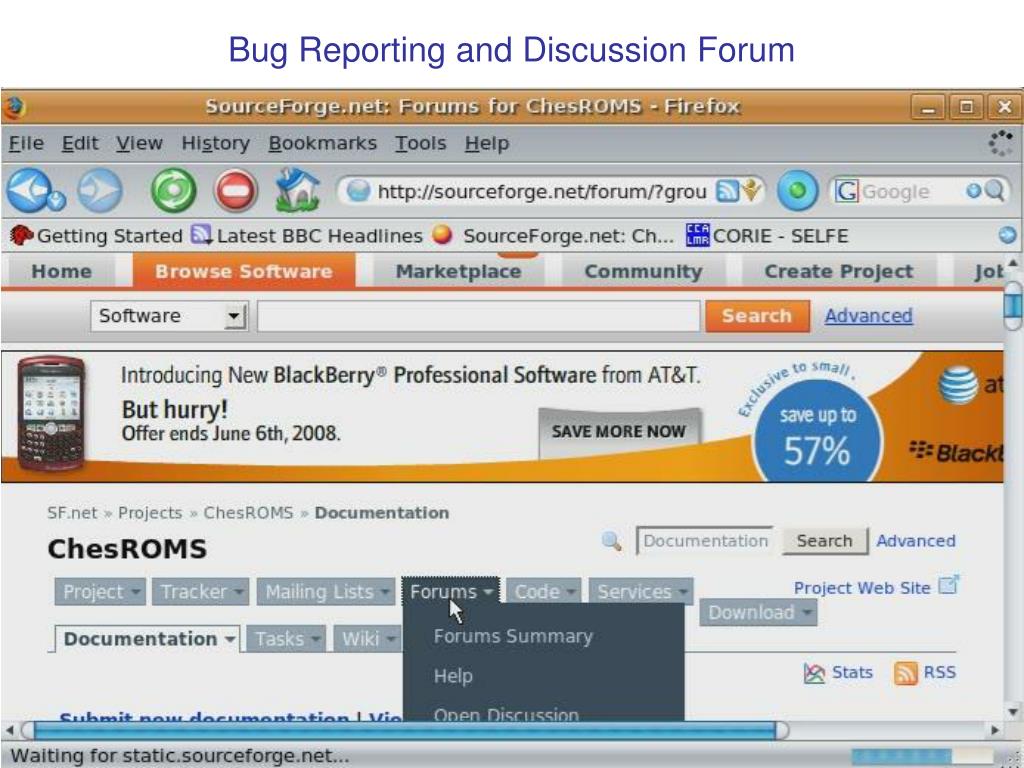
Task: Expand the Mailing Lists dropdown menu
Action: pyautogui.click(x=325, y=592)
